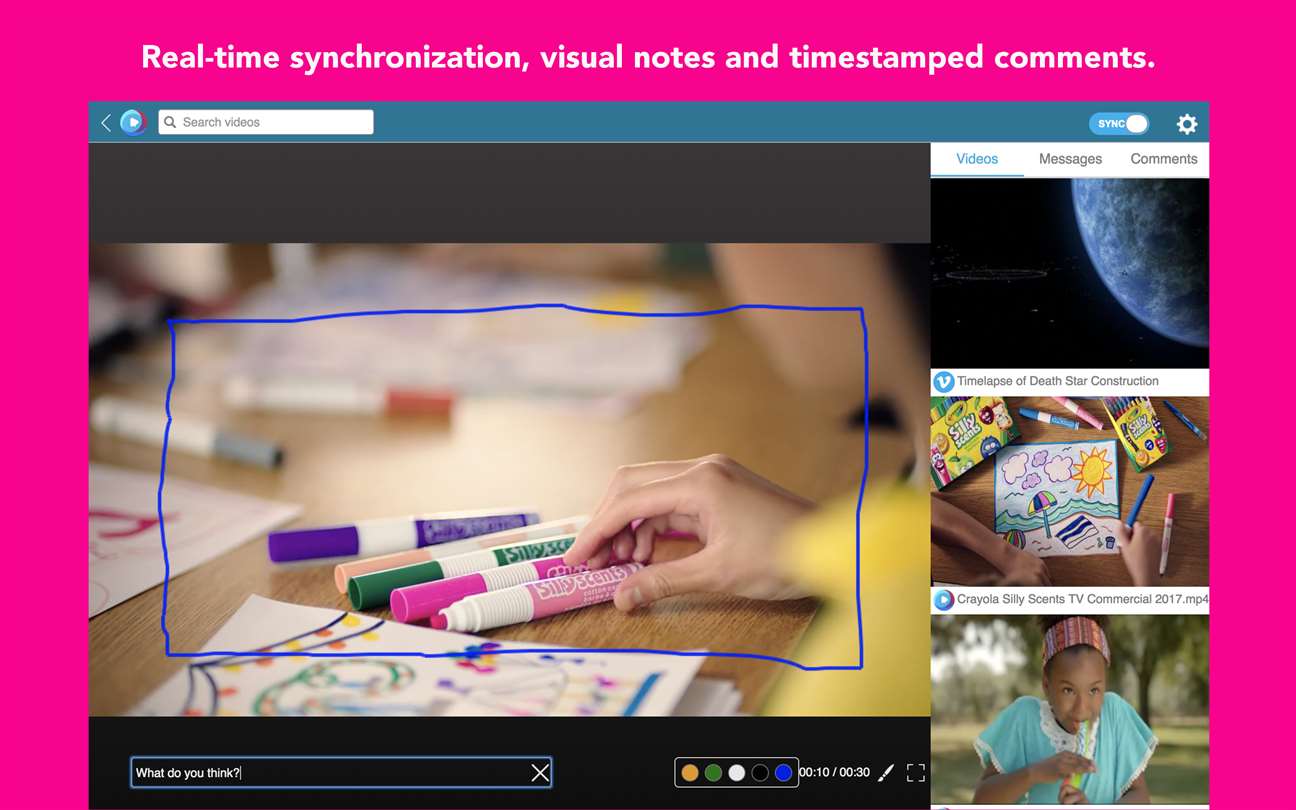Switch to the Messages tab
This screenshot has height=810, width=1296.
tap(1070, 159)
